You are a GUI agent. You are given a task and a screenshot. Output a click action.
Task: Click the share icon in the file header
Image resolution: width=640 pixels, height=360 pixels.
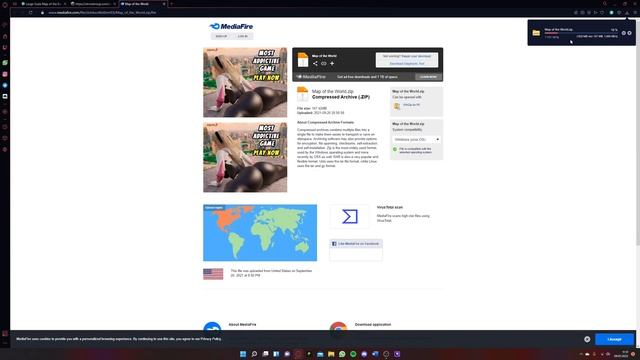(315, 63)
